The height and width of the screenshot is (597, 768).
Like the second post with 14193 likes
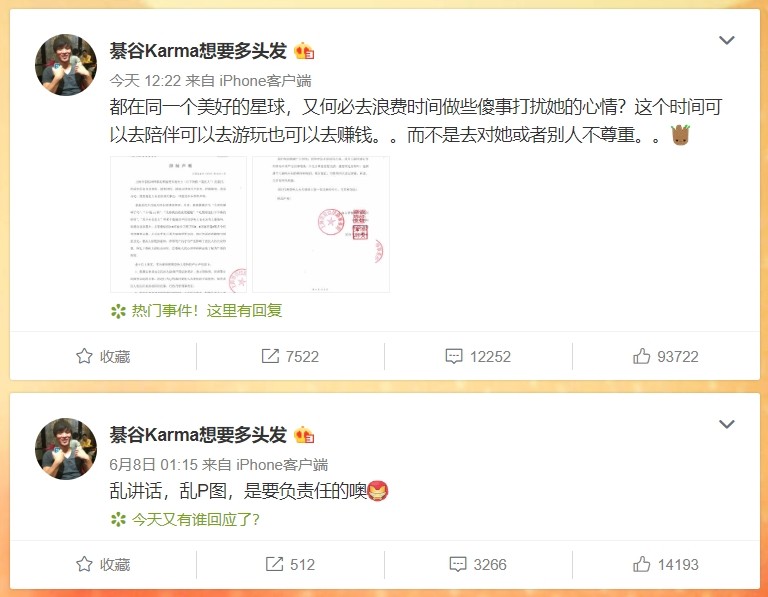tap(666, 565)
